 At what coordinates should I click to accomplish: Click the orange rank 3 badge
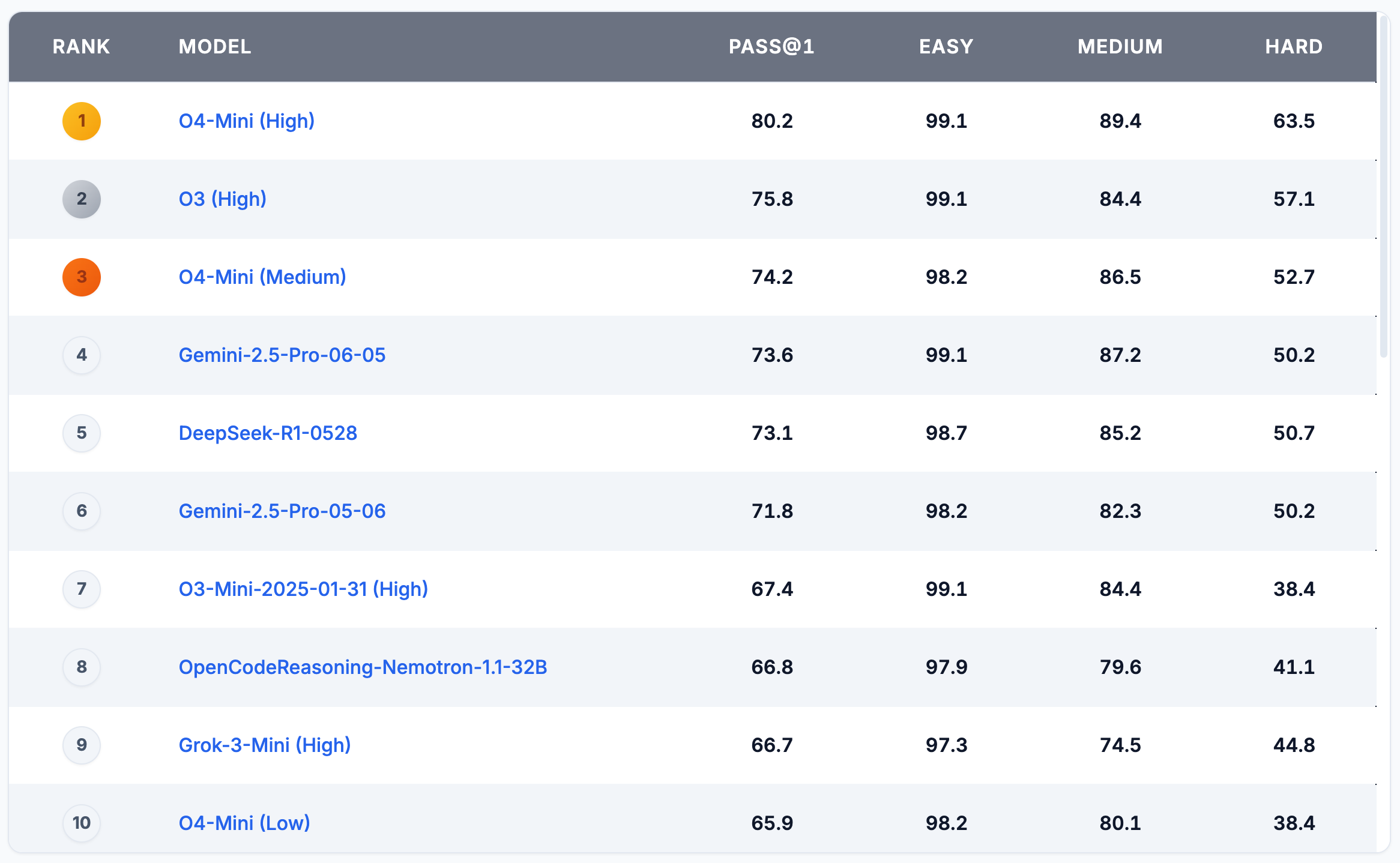82,277
